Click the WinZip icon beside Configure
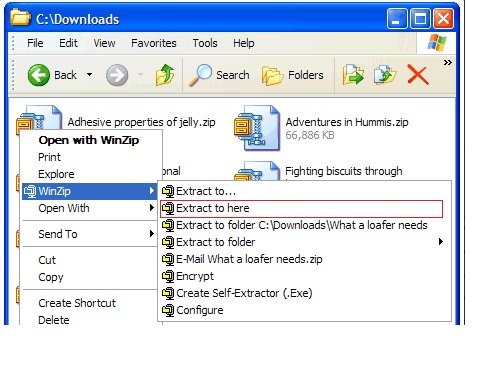 (x=168, y=310)
